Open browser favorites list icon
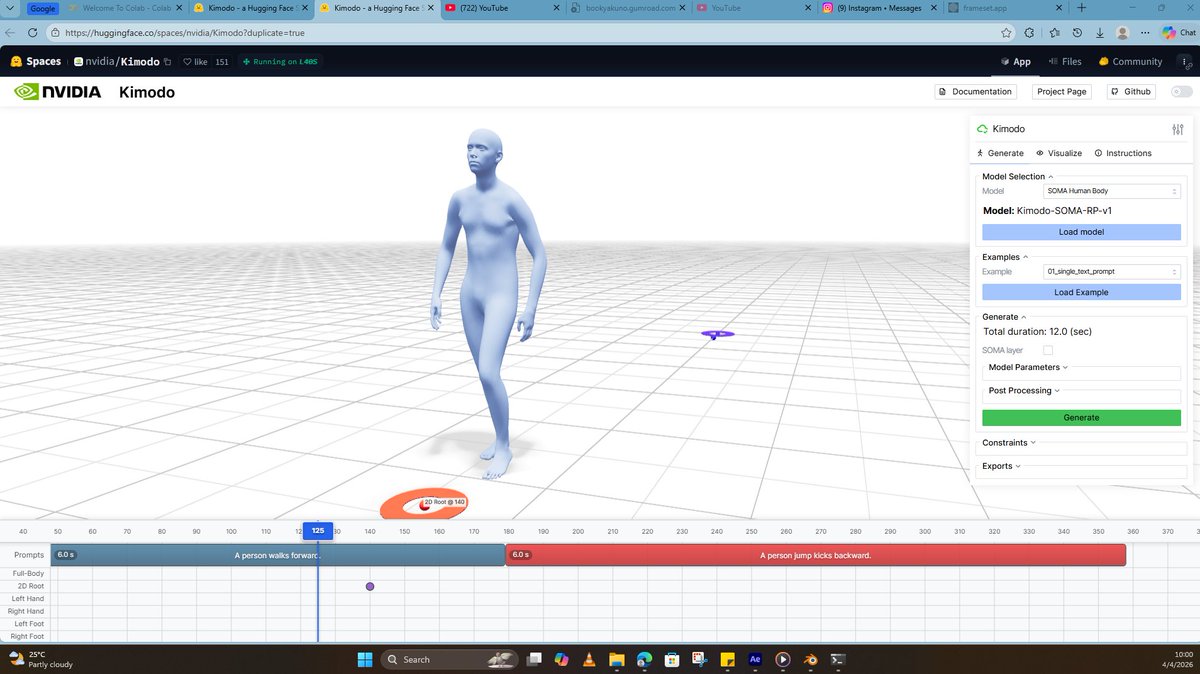The width and height of the screenshot is (1200, 674). coord(1053,32)
